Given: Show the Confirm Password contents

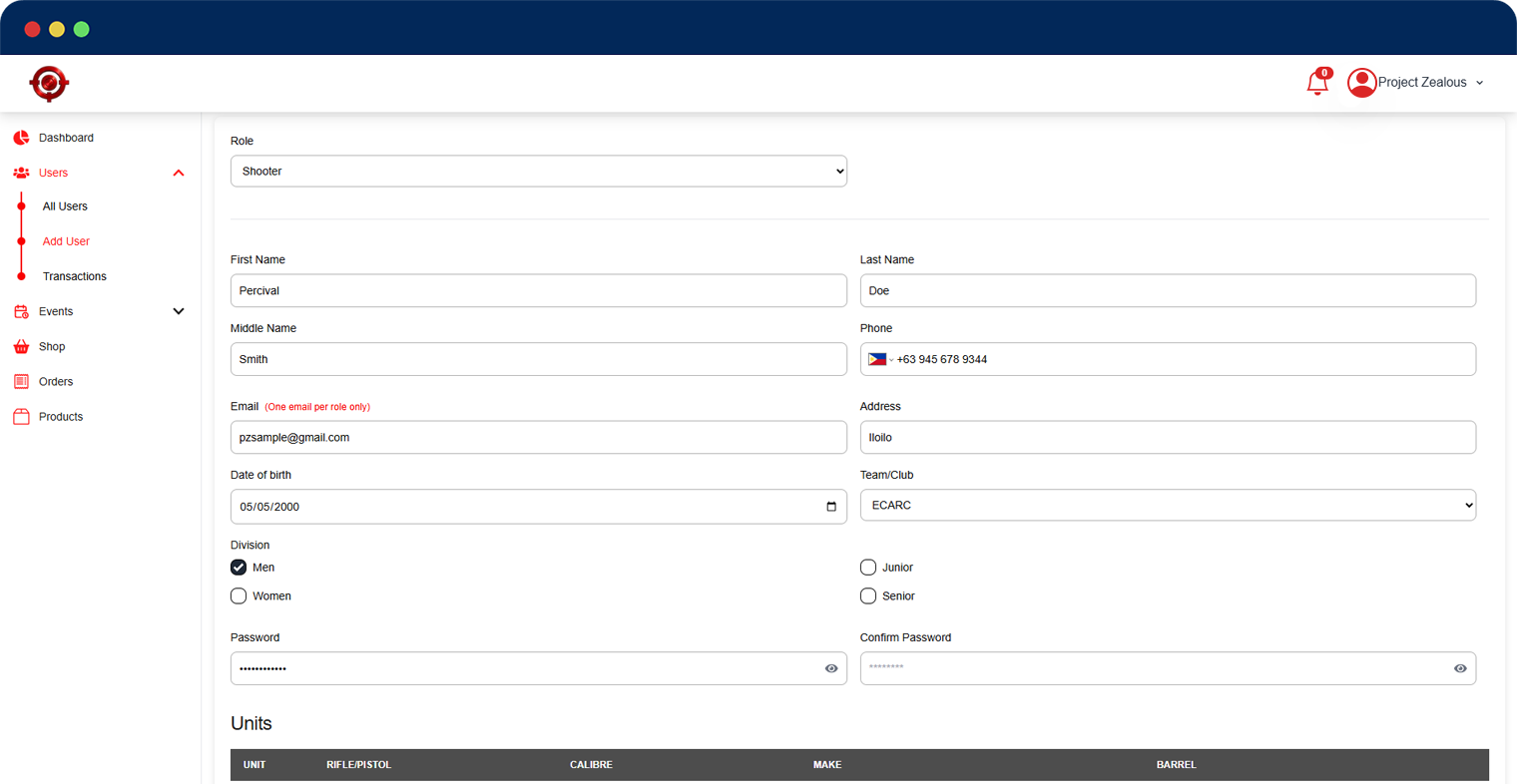Looking at the screenshot, I should (x=1460, y=668).
